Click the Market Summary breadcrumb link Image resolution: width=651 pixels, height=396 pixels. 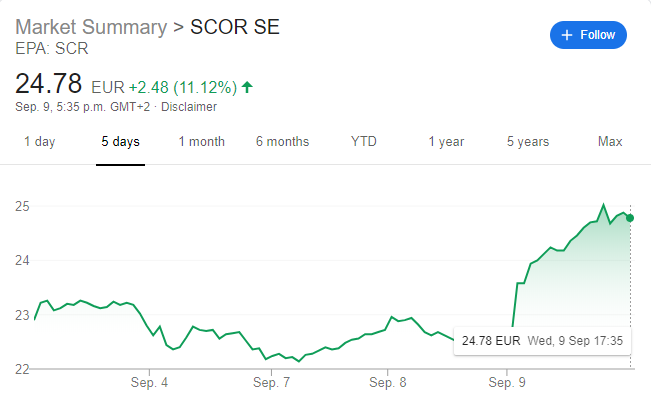[x=91, y=27]
